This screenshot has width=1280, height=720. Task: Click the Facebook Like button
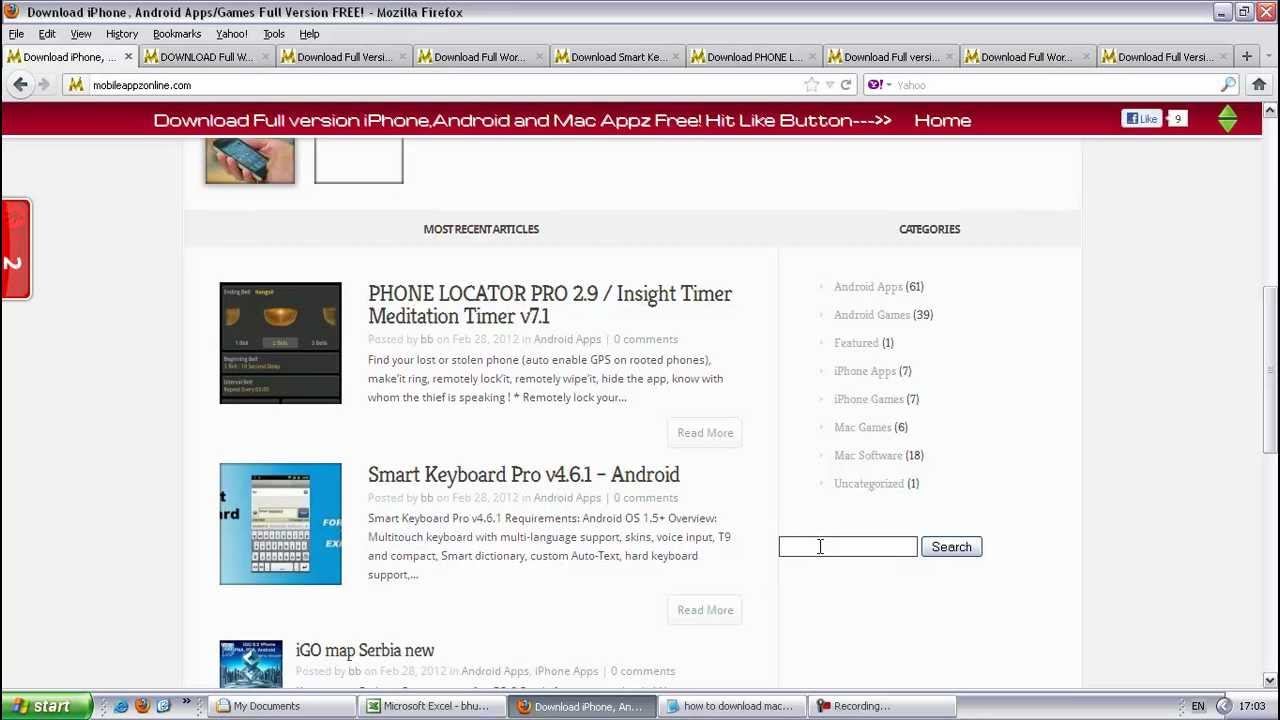click(1142, 119)
